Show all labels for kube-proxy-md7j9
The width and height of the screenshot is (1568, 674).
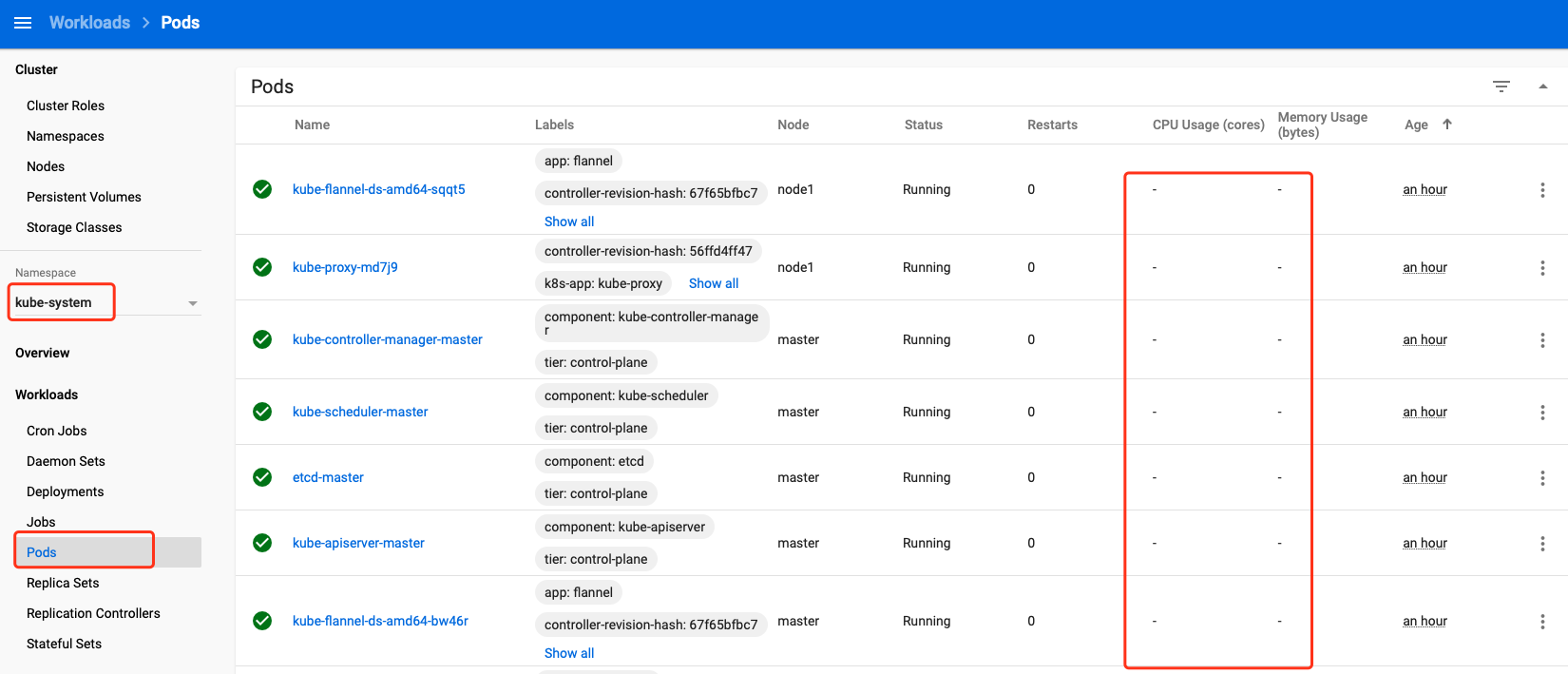coord(713,283)
